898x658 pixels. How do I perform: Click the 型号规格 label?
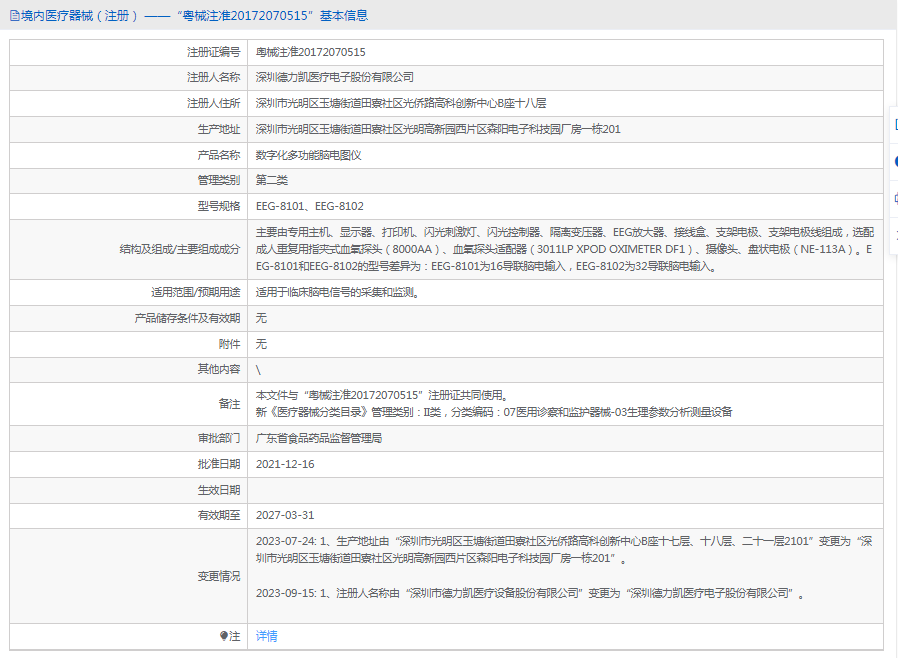[219, 206]
